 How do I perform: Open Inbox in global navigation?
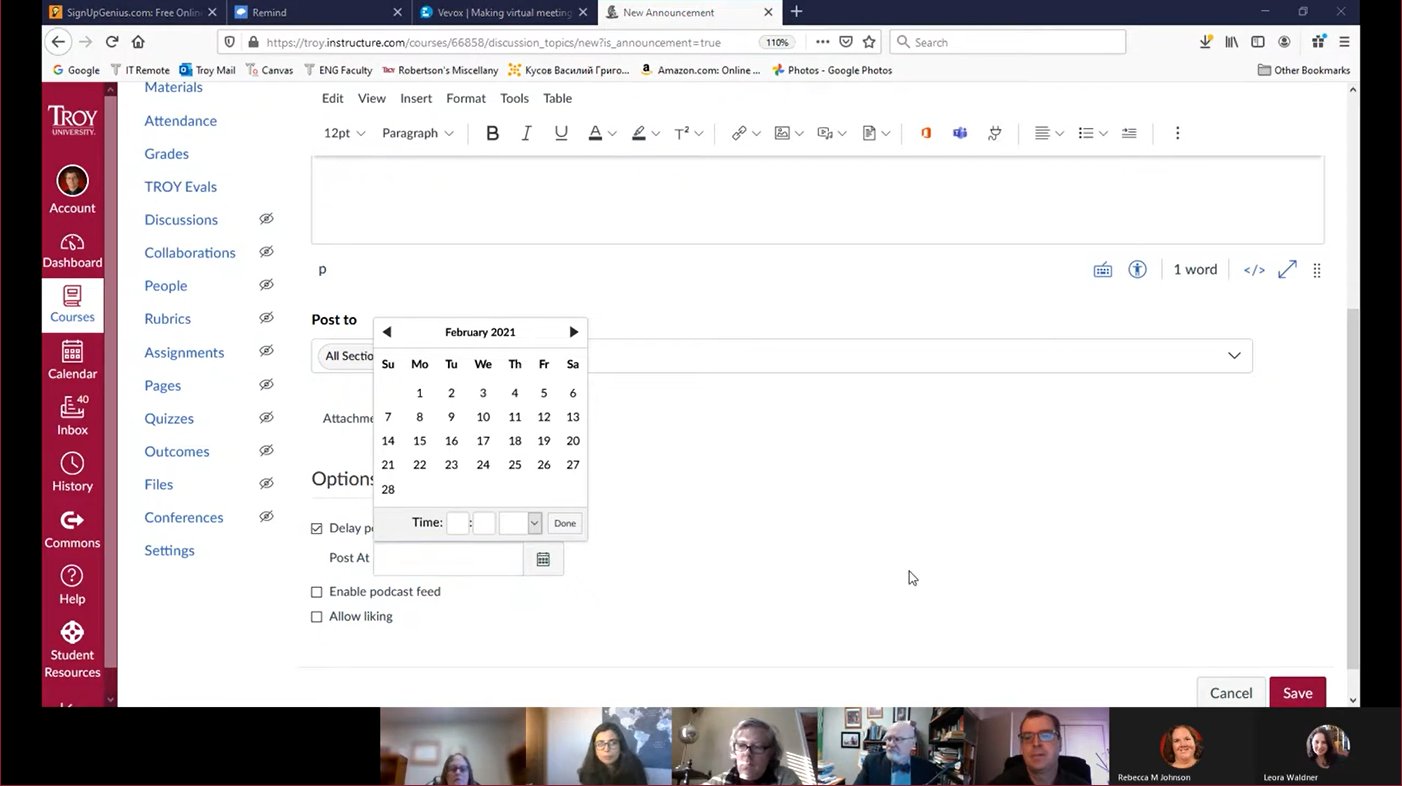click(72, 416)
